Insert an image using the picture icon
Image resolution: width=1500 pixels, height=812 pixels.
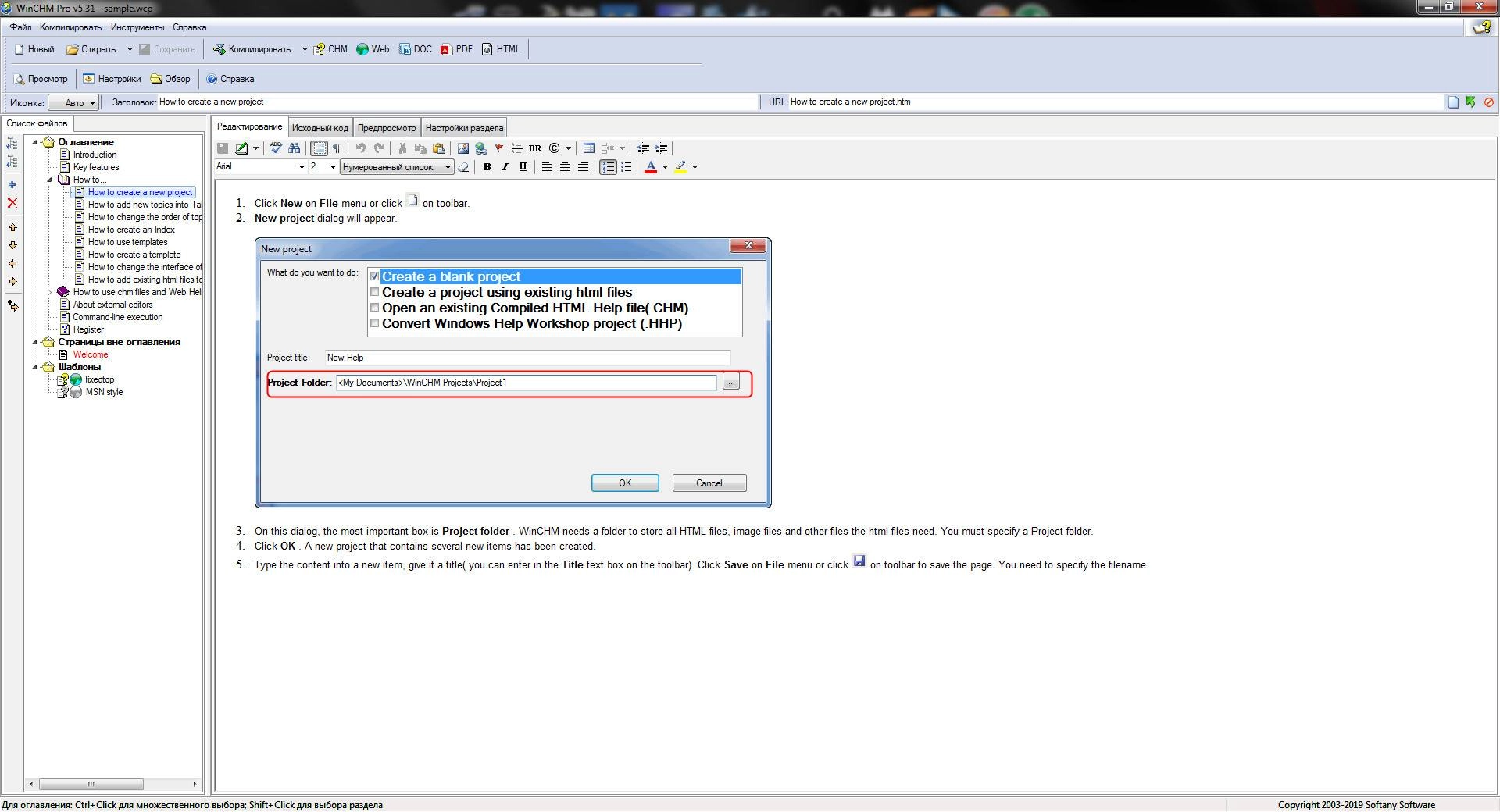tap(463, 148)
